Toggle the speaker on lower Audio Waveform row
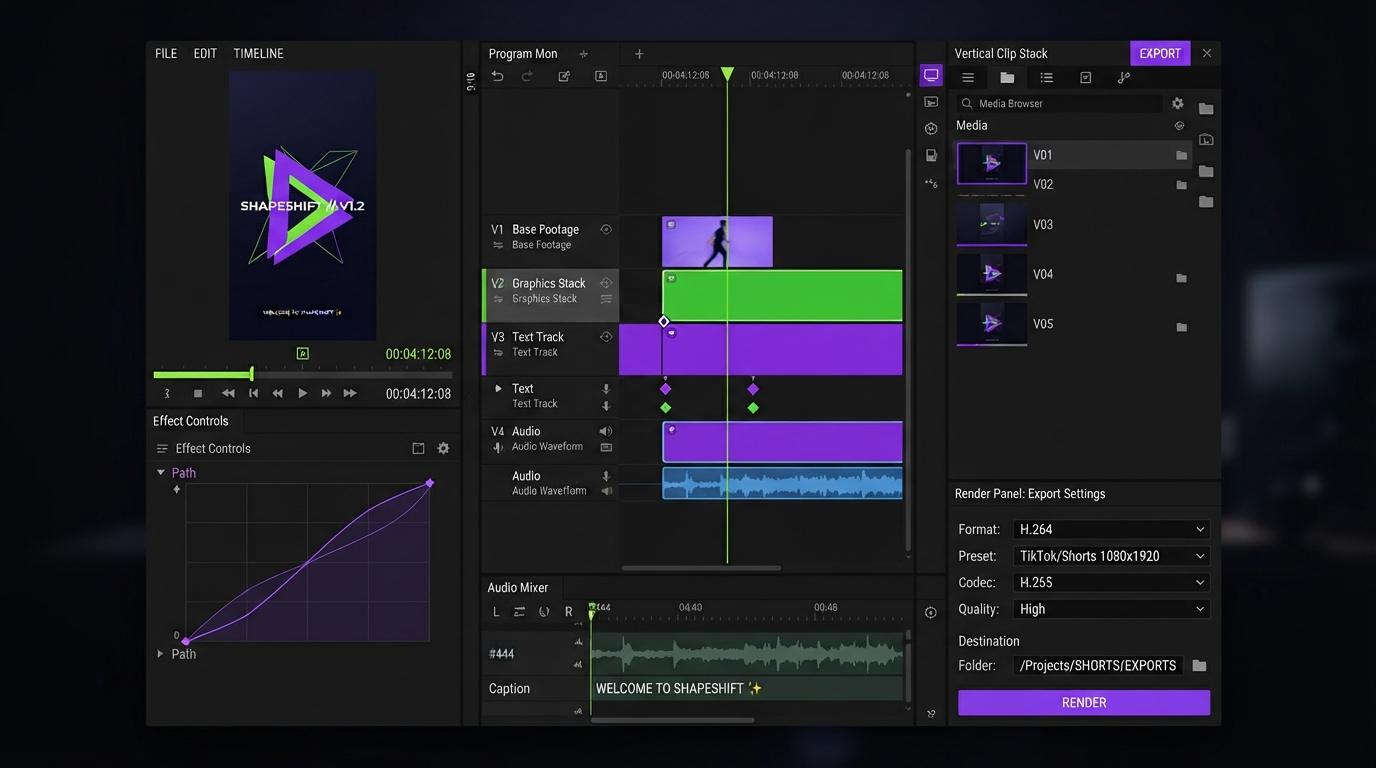1376x768 pixels. point(606,491)
